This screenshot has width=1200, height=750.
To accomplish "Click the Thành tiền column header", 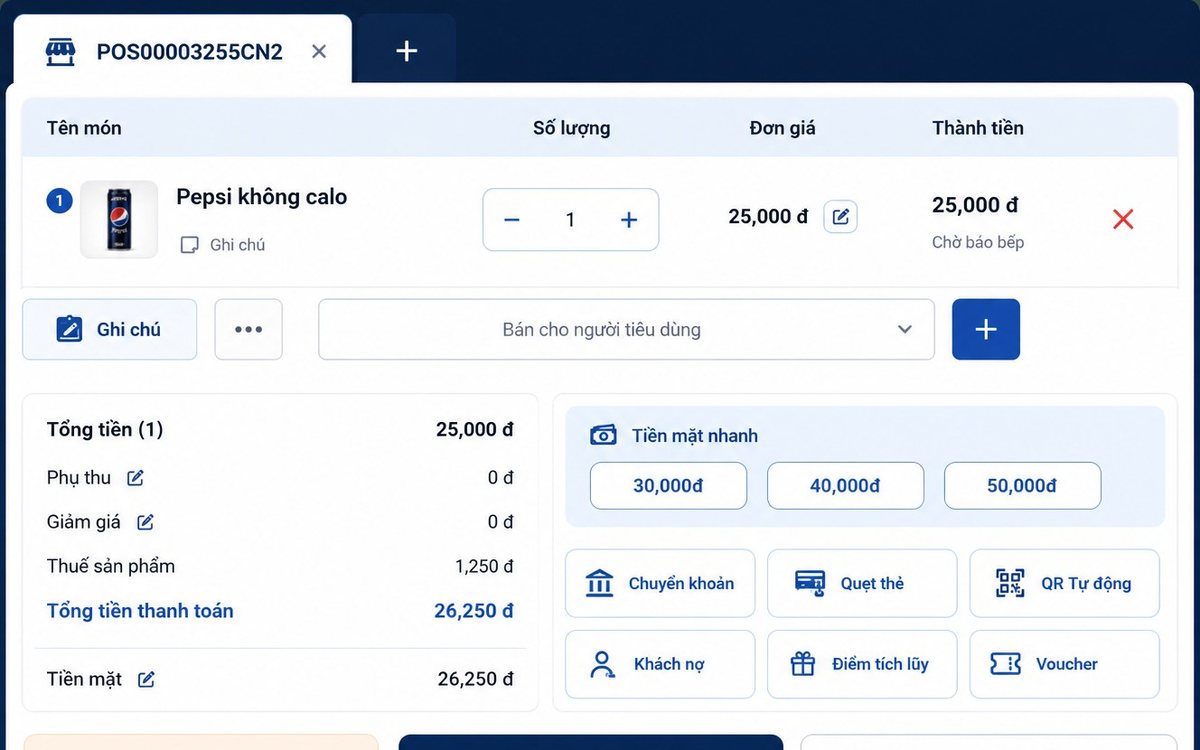I will click(x=978, y=128).
